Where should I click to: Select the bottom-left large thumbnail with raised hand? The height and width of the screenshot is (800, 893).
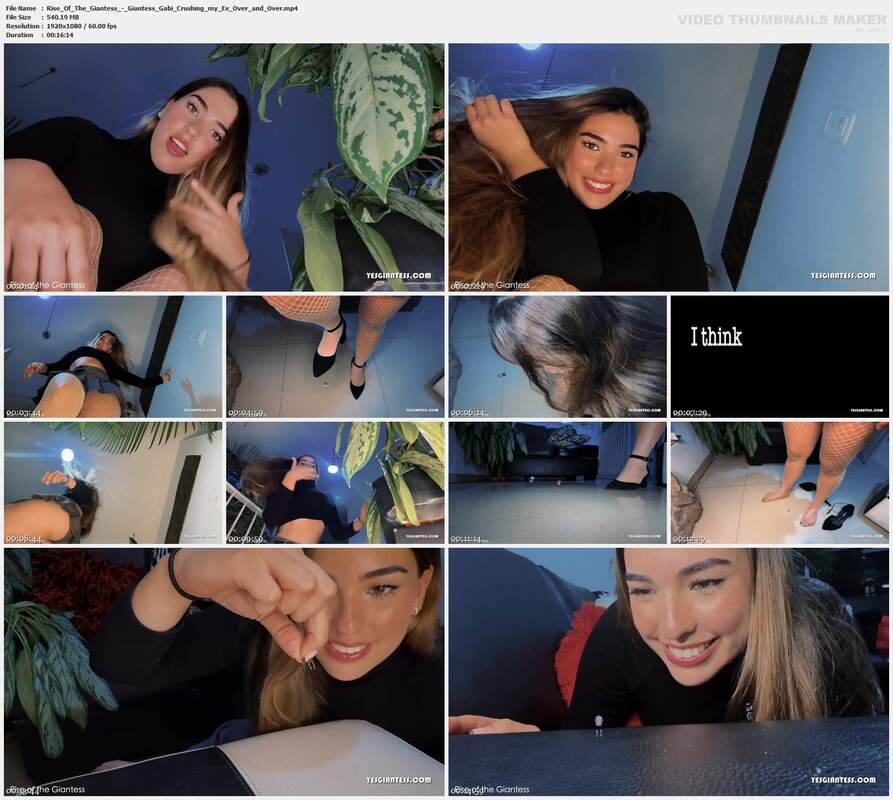[x=224, y=672]
